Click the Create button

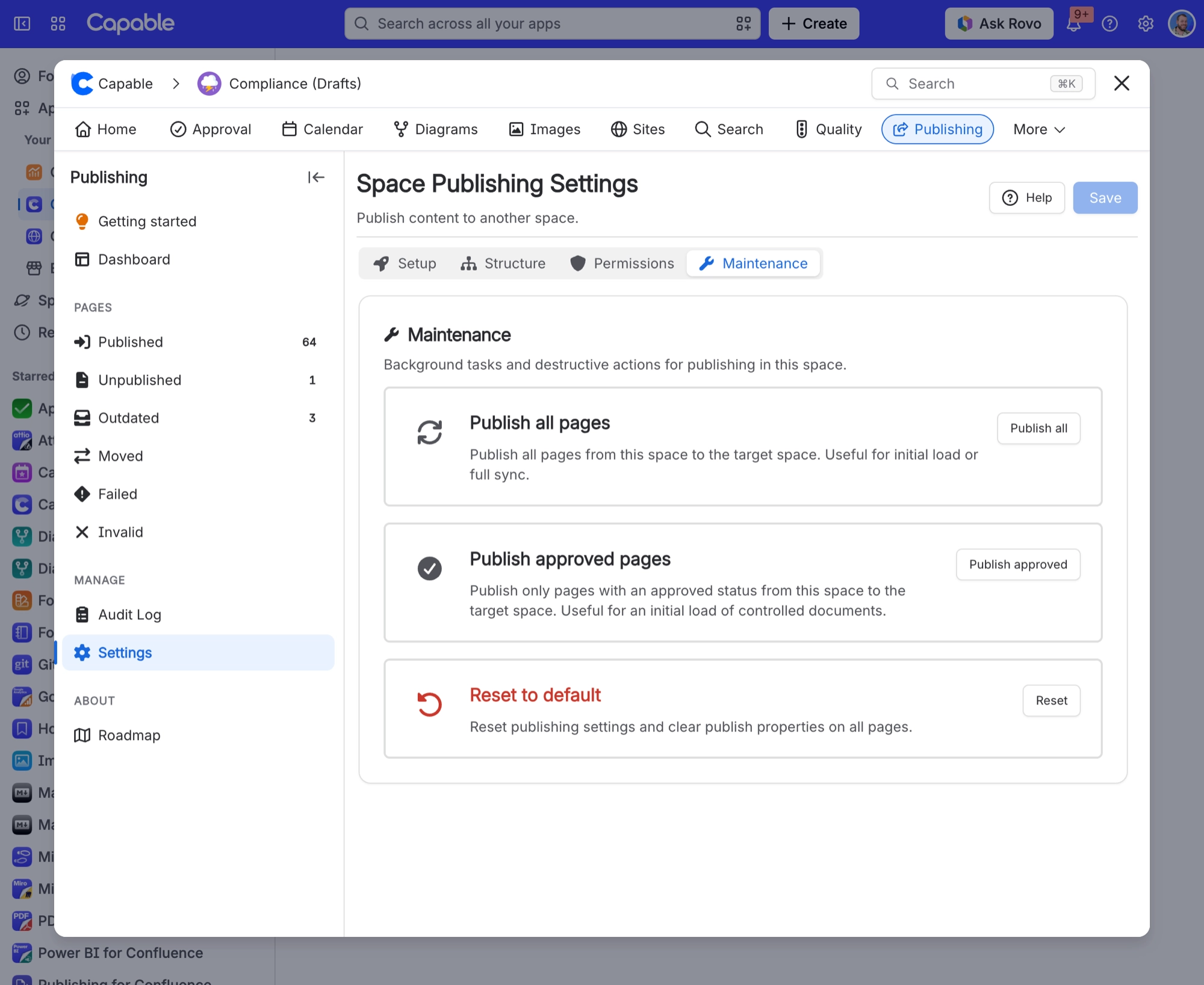814,23
